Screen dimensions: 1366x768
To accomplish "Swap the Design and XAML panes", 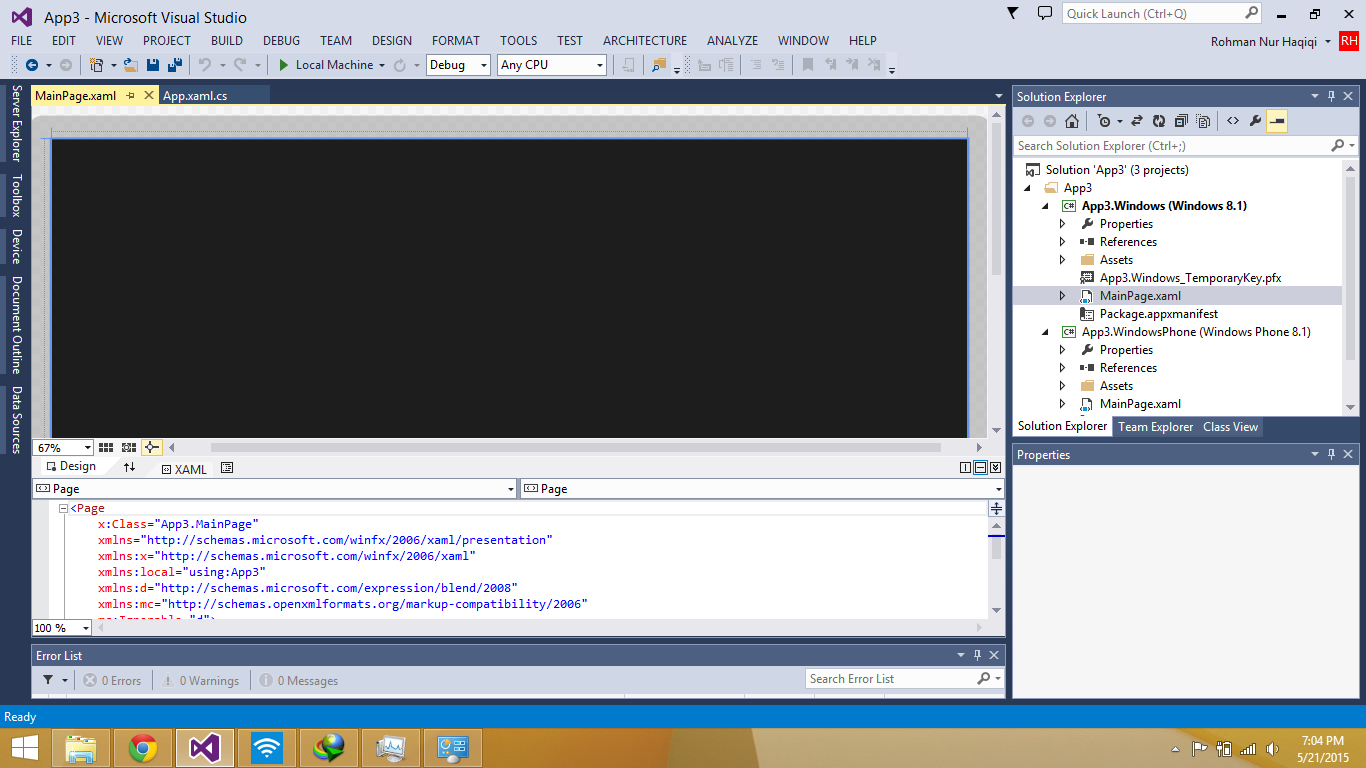I will [129, 467].
